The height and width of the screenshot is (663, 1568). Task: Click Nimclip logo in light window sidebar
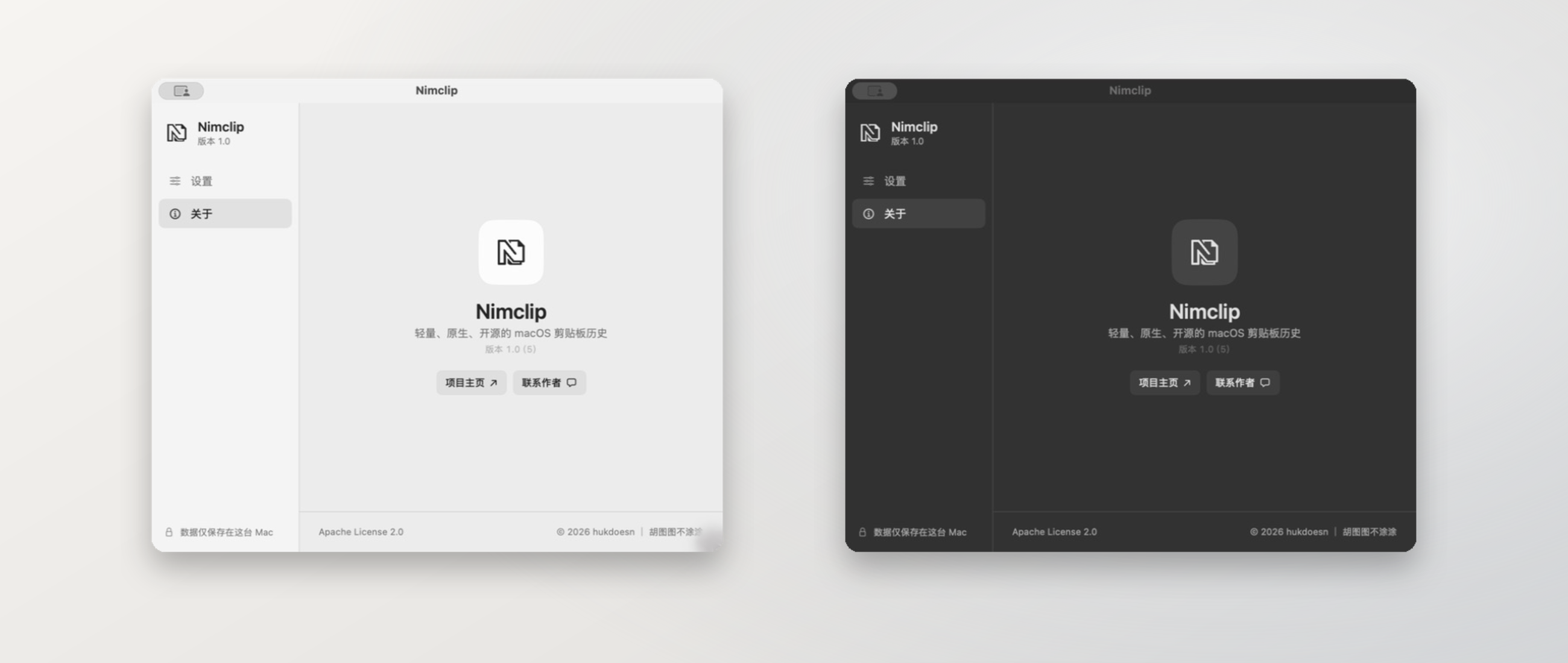click(177, 133)
